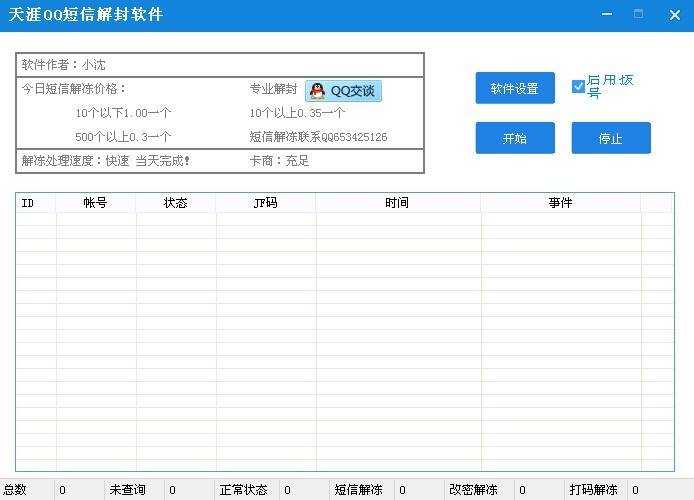Click the 时间 column header

click(x=398, y=203)
